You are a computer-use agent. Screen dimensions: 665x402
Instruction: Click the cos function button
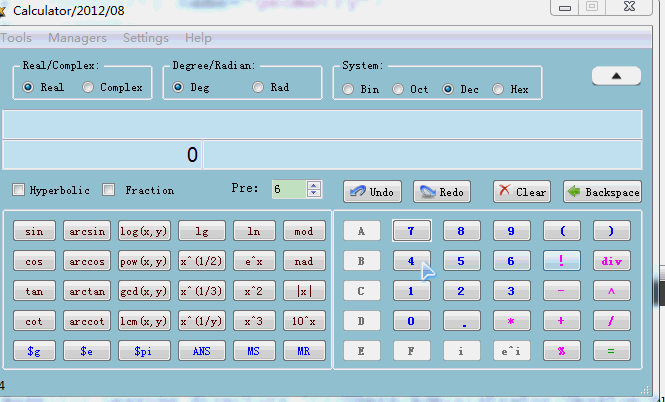point(34,261)
